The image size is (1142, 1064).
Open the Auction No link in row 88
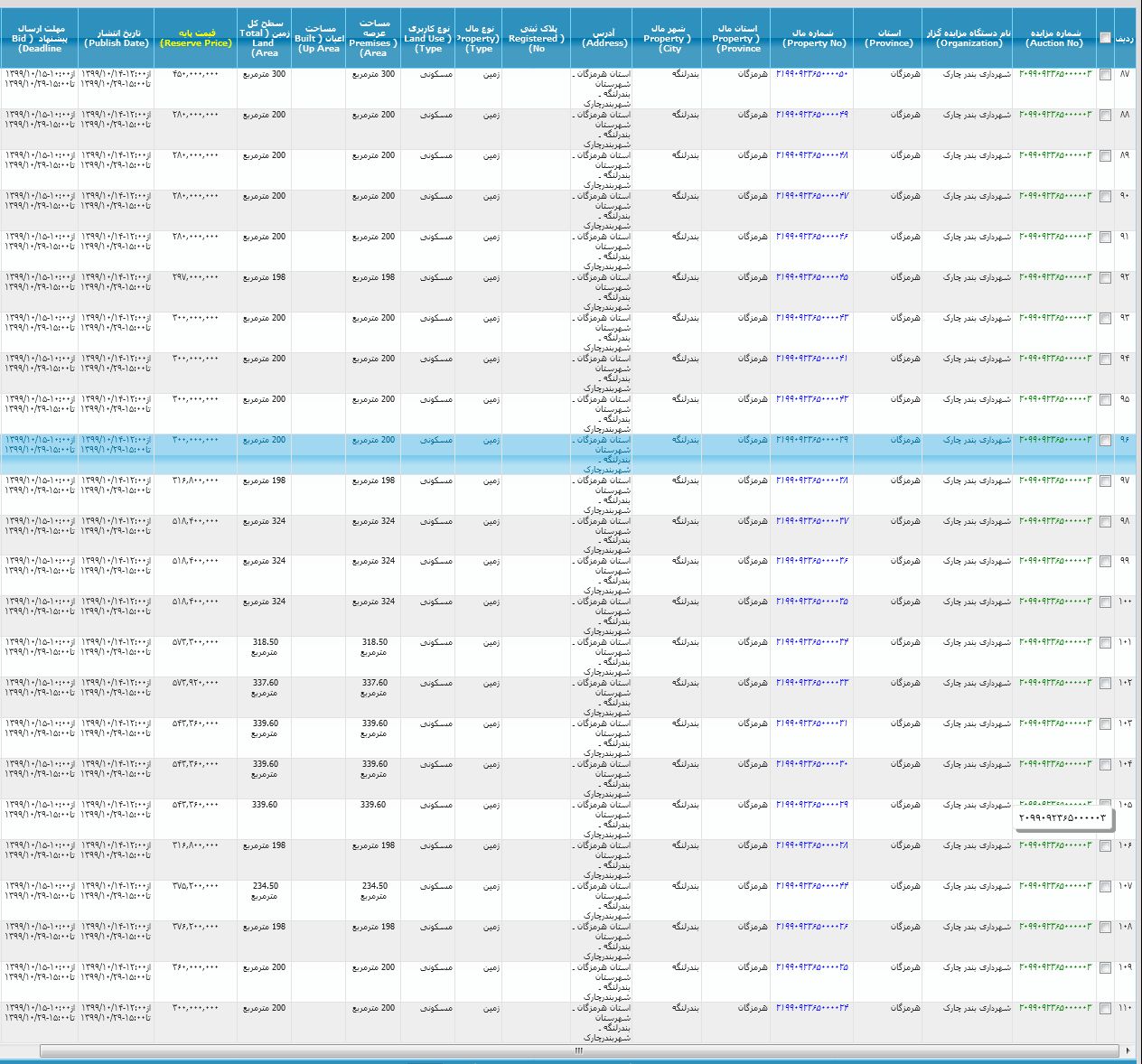coord(1054,115)
